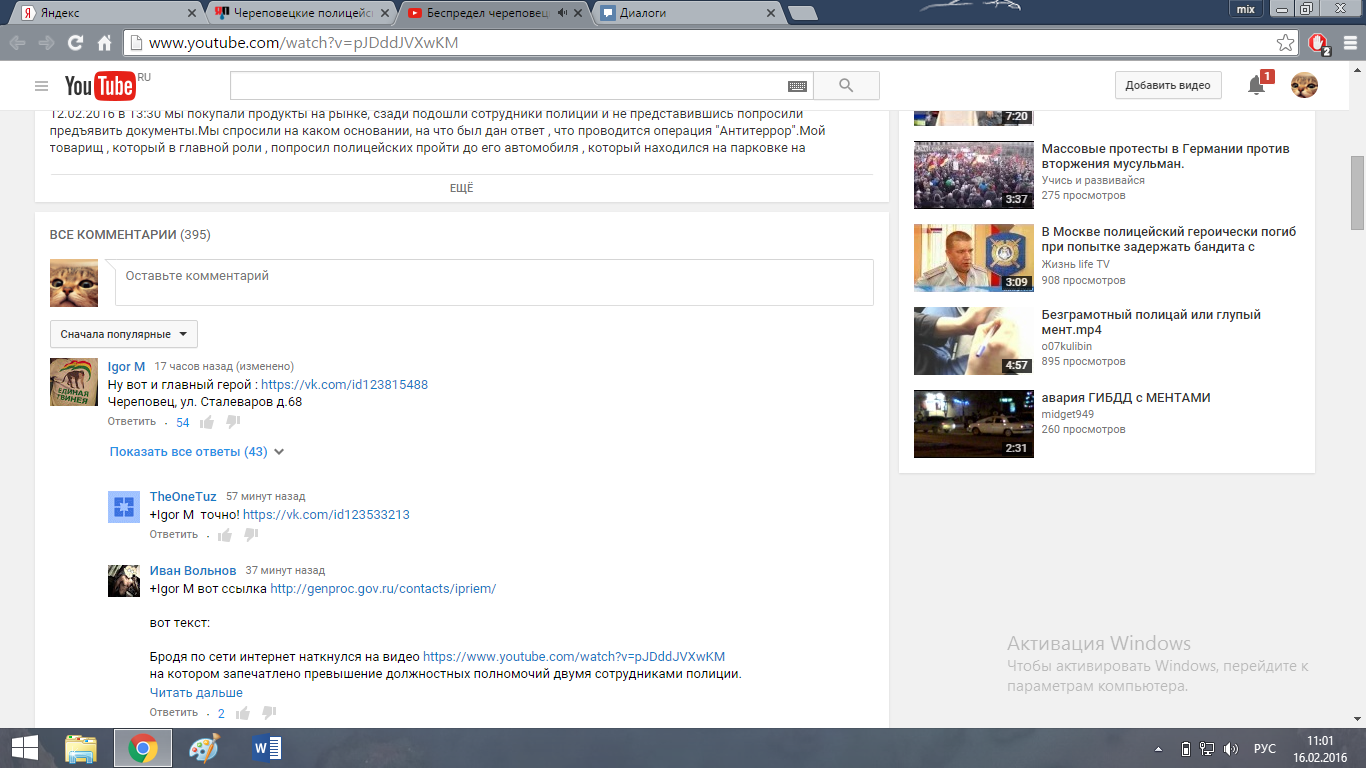The width and height of the screenshot is (1366, 768).
Task: Expand the description with ЕЩЁ
Action: tap(462, 188)
